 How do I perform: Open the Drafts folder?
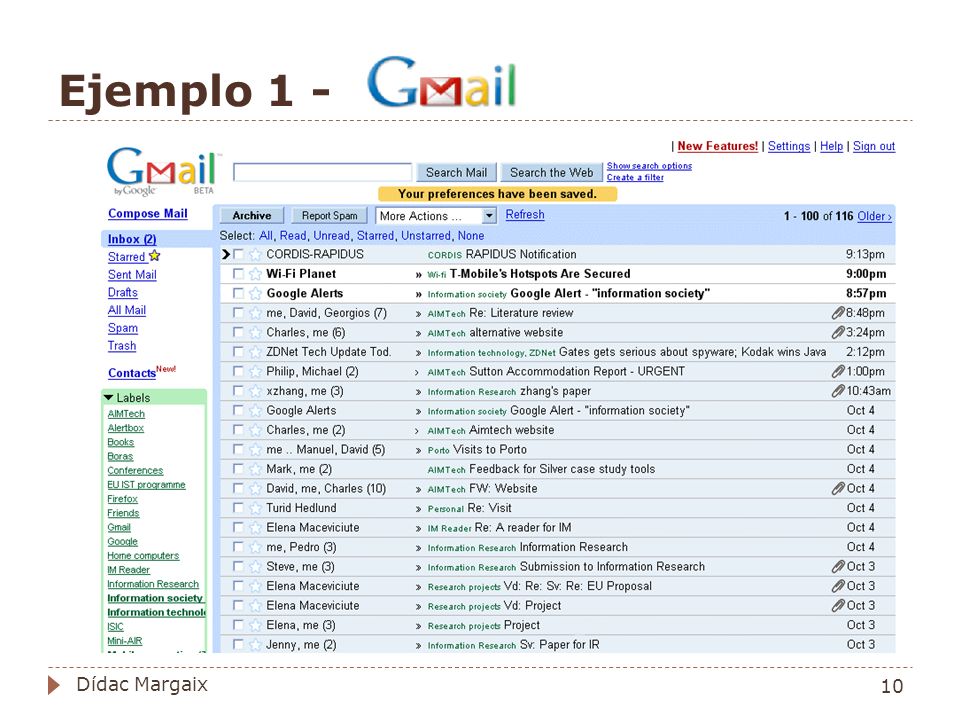tap(122, 293)
